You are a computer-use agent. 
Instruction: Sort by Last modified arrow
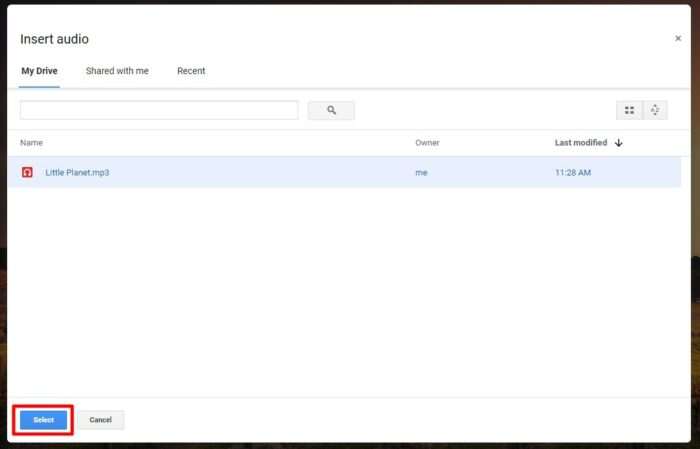click(x=619, y=143)
